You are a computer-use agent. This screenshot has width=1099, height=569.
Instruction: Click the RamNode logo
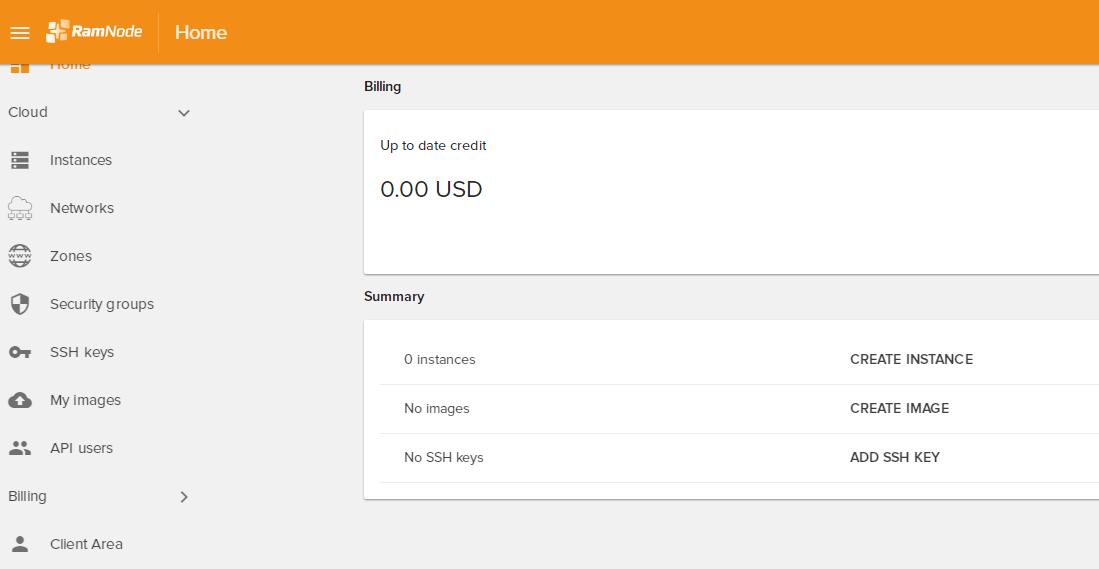(95, 32)
